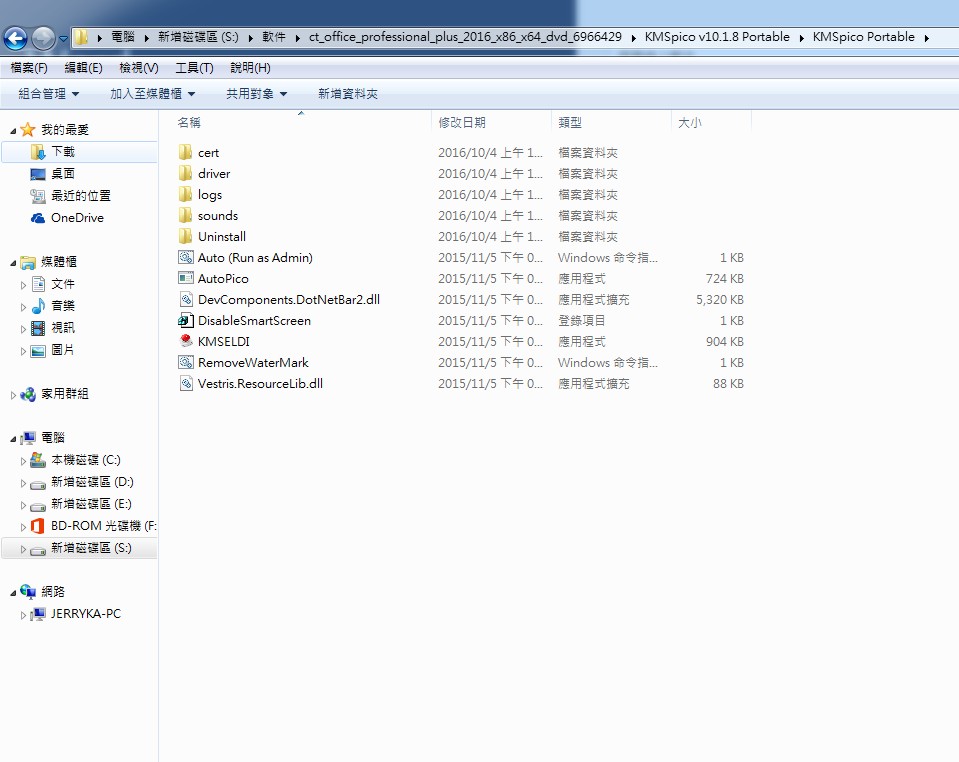
Task: Select the Vestris.ResourceLib.dll file icon
Action: pyautogui.click(x=186, y=383)
